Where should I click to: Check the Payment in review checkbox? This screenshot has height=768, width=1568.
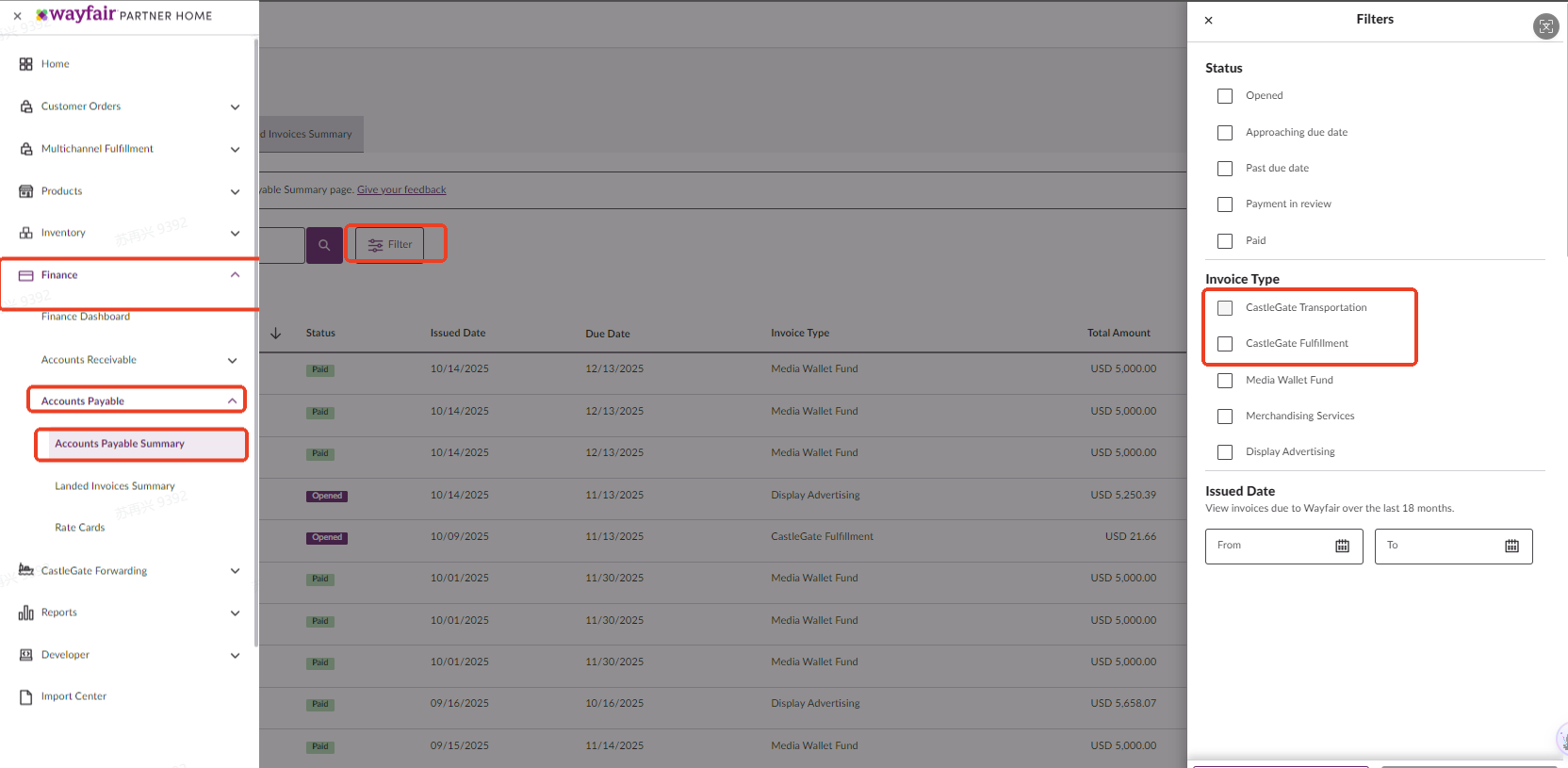click(x=1225, y=204)
